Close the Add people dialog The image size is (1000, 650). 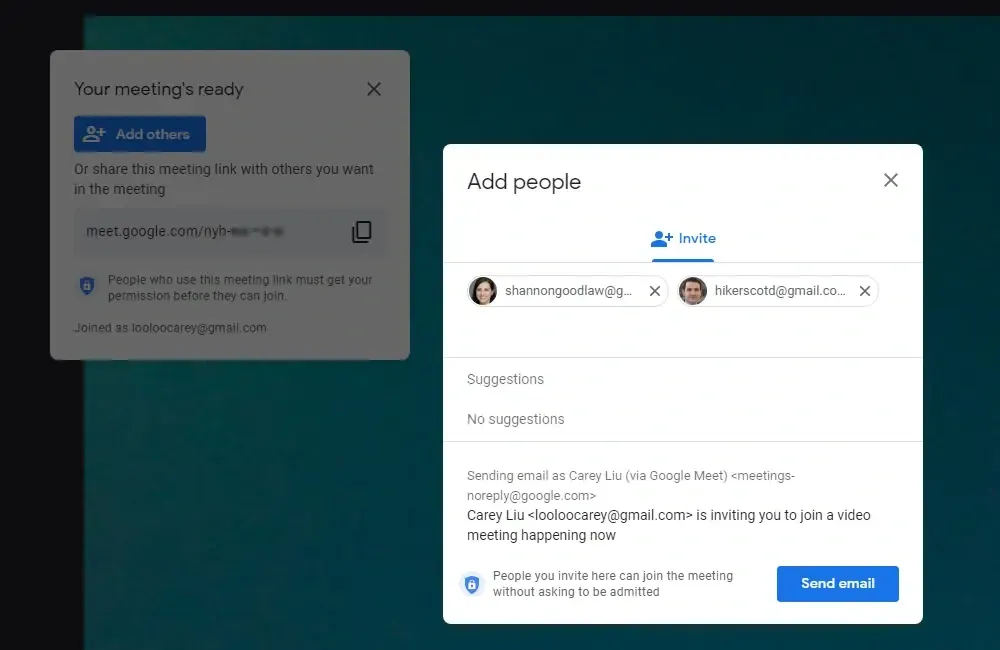coord(890,181)
